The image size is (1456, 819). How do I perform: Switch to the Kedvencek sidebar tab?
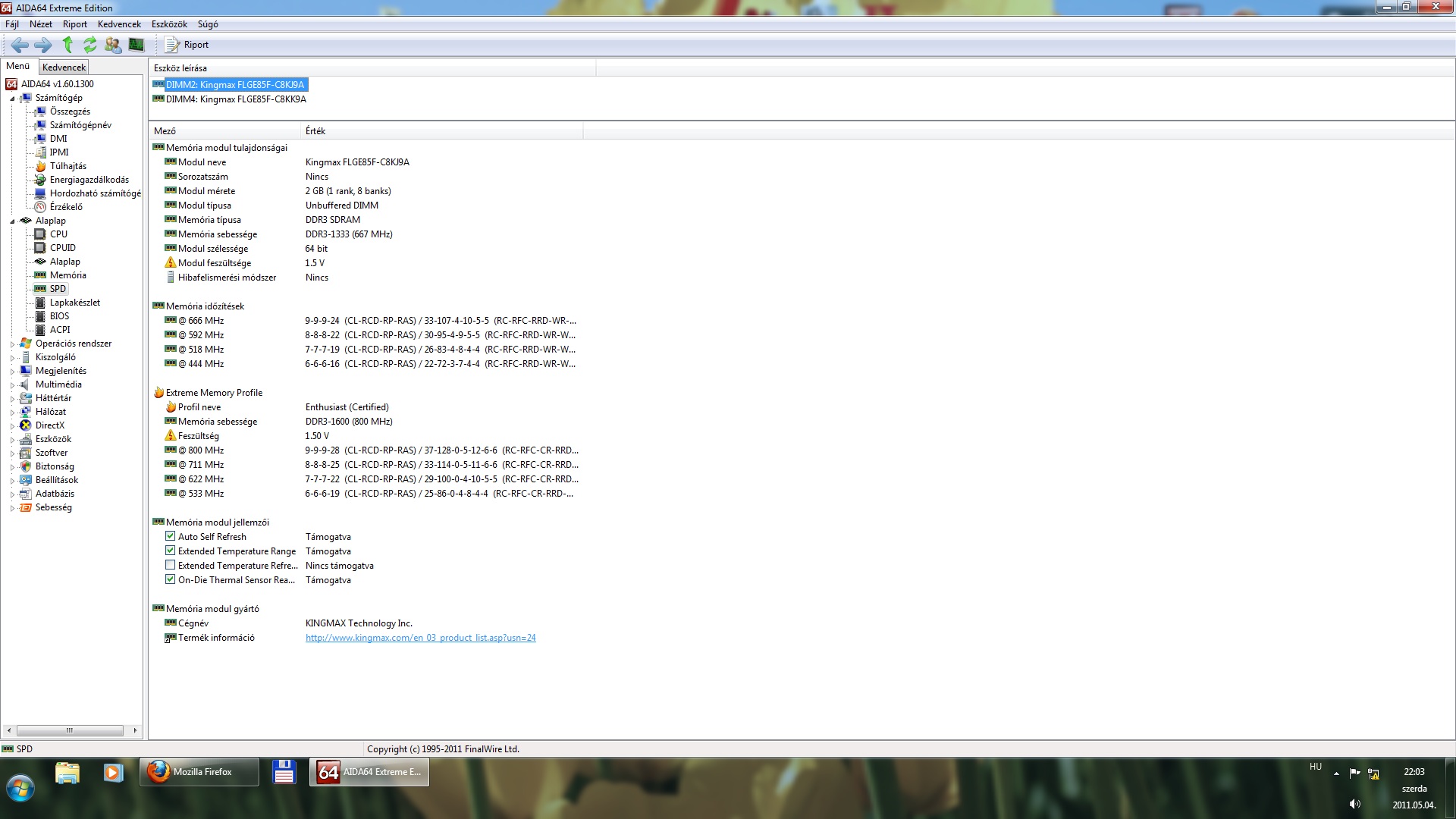pyautogui.click(x=64, y=67)
